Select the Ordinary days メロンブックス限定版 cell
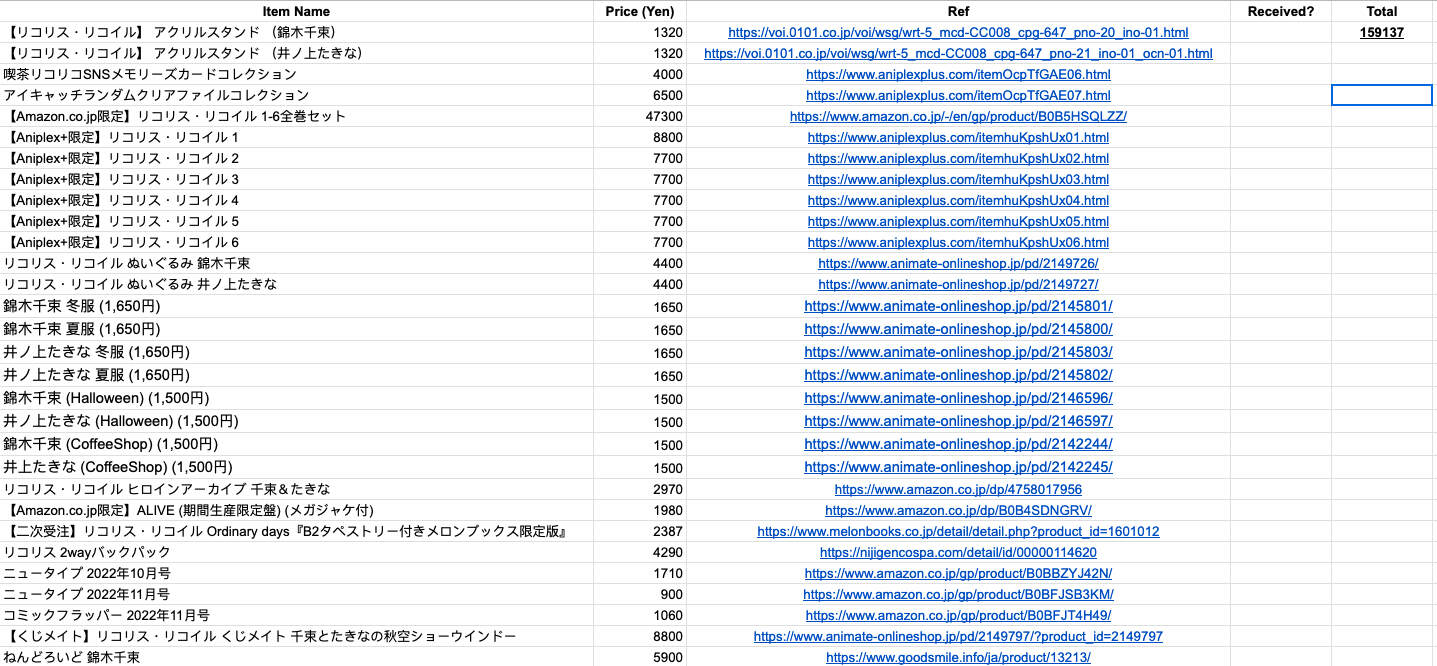The image size is (1437, 666). [x=296, y=532]
